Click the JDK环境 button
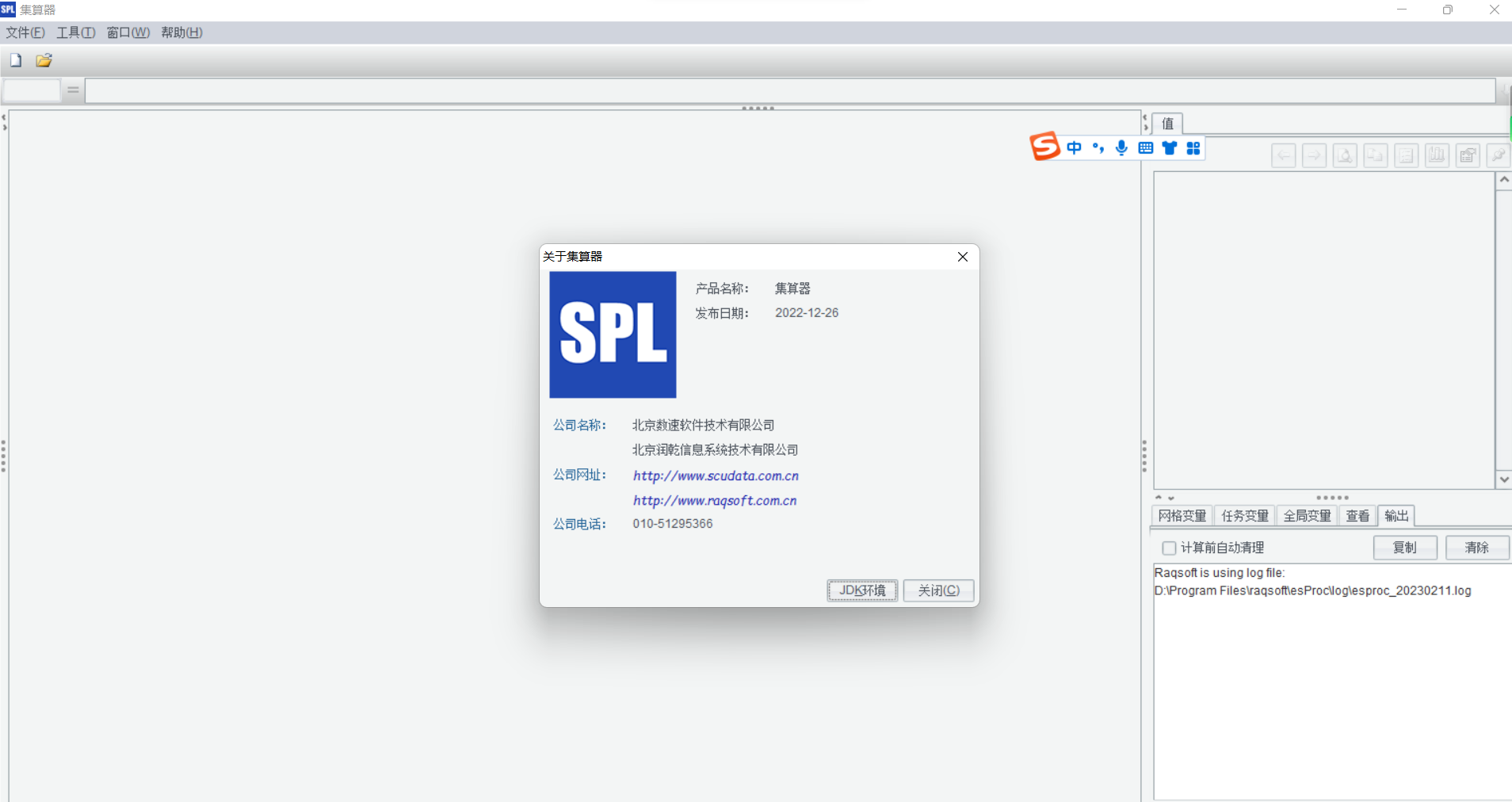The width and height of the screenshot is (1512, 802). click(x=862, y=590)
